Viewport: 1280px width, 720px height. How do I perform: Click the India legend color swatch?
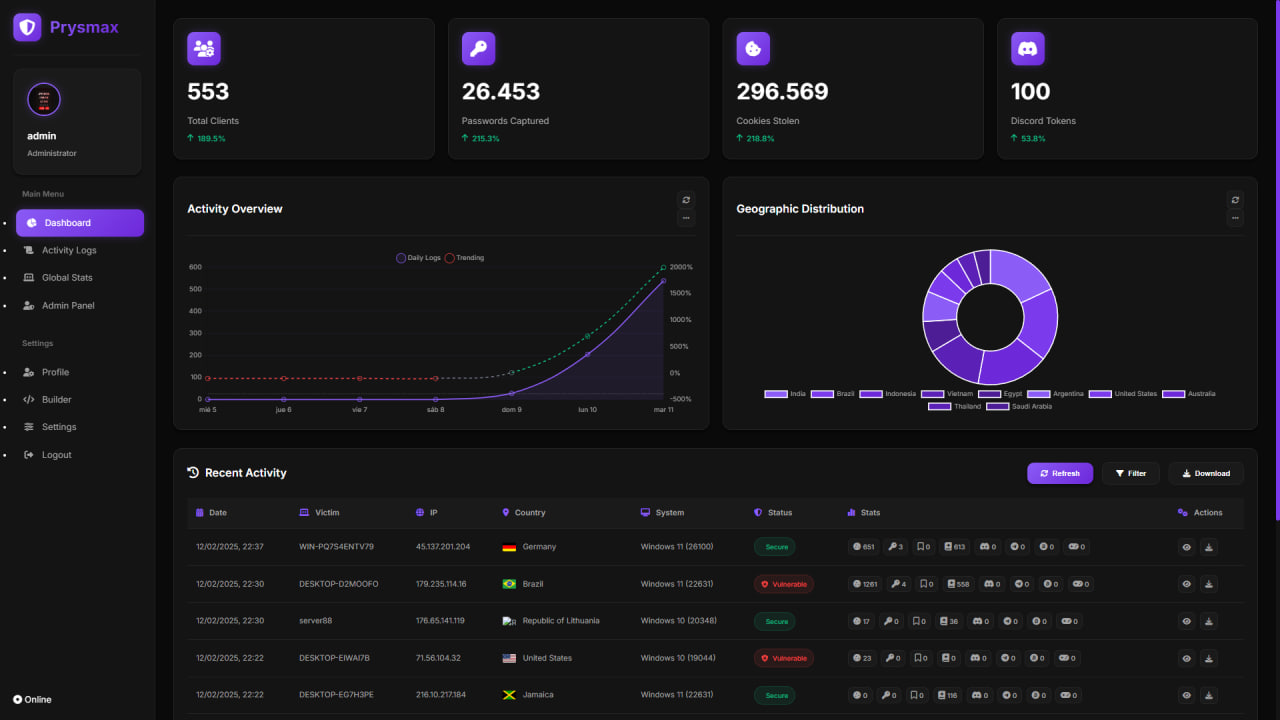(776, 394)
